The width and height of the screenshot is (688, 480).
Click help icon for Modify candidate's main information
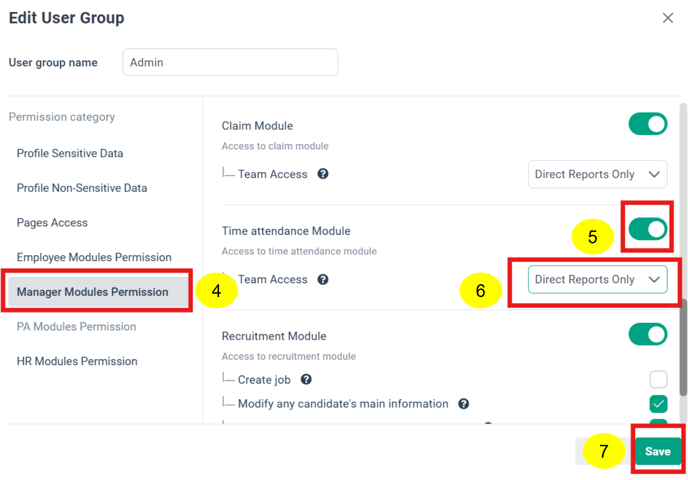[463, 404]
